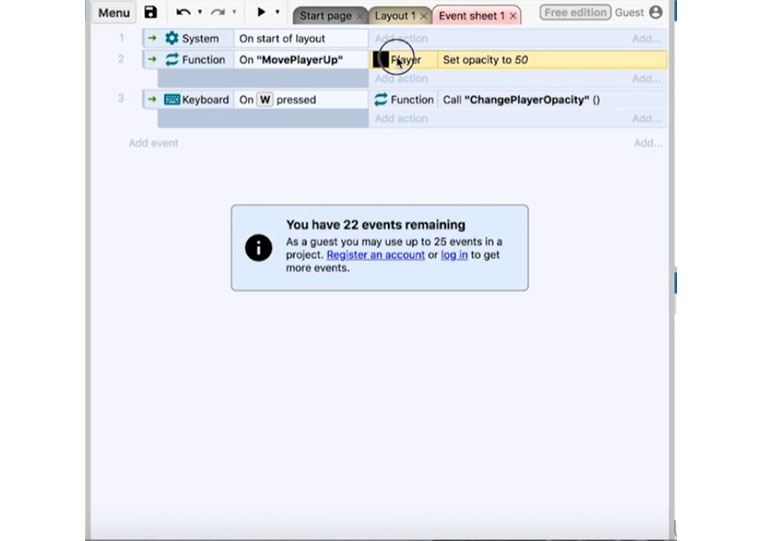763x541 pixels.
Task: Select On "MovePlayerUp" condition
Action: tap(301, 60)
